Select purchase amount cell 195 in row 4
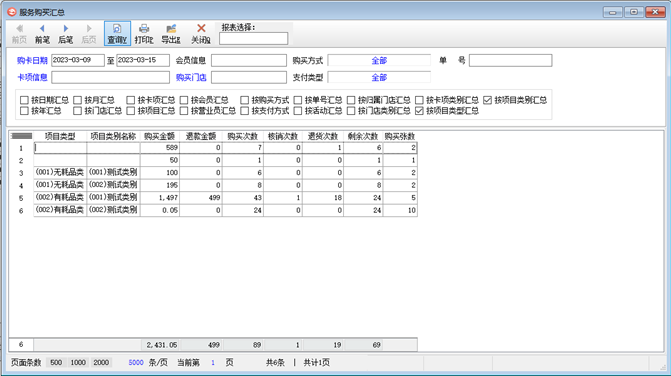The height and width of the screenshot is (376, 671). [x=160, y=185]
